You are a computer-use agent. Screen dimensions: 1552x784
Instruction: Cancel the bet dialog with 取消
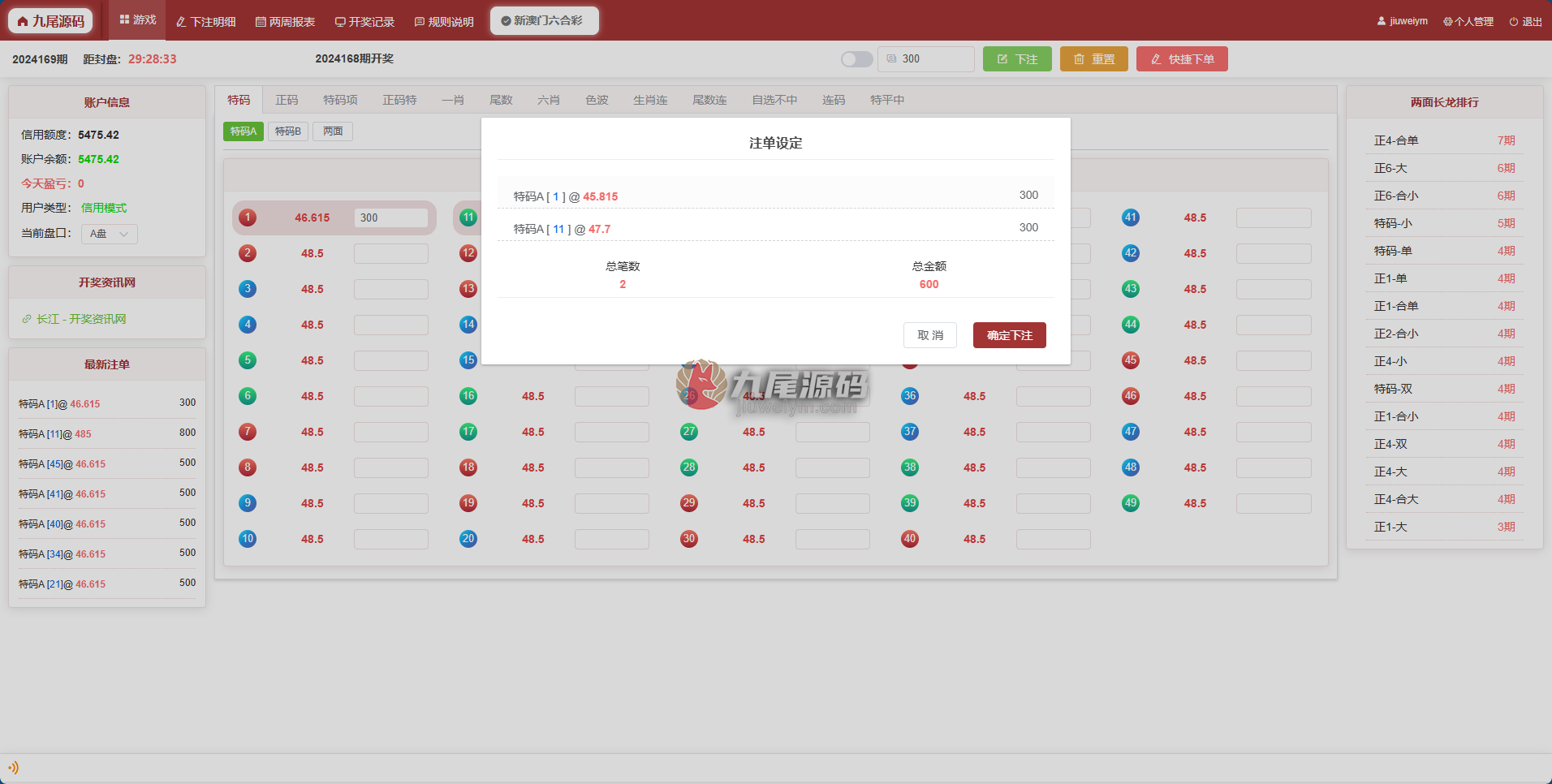pyautogui.click(x=930, y=335)
